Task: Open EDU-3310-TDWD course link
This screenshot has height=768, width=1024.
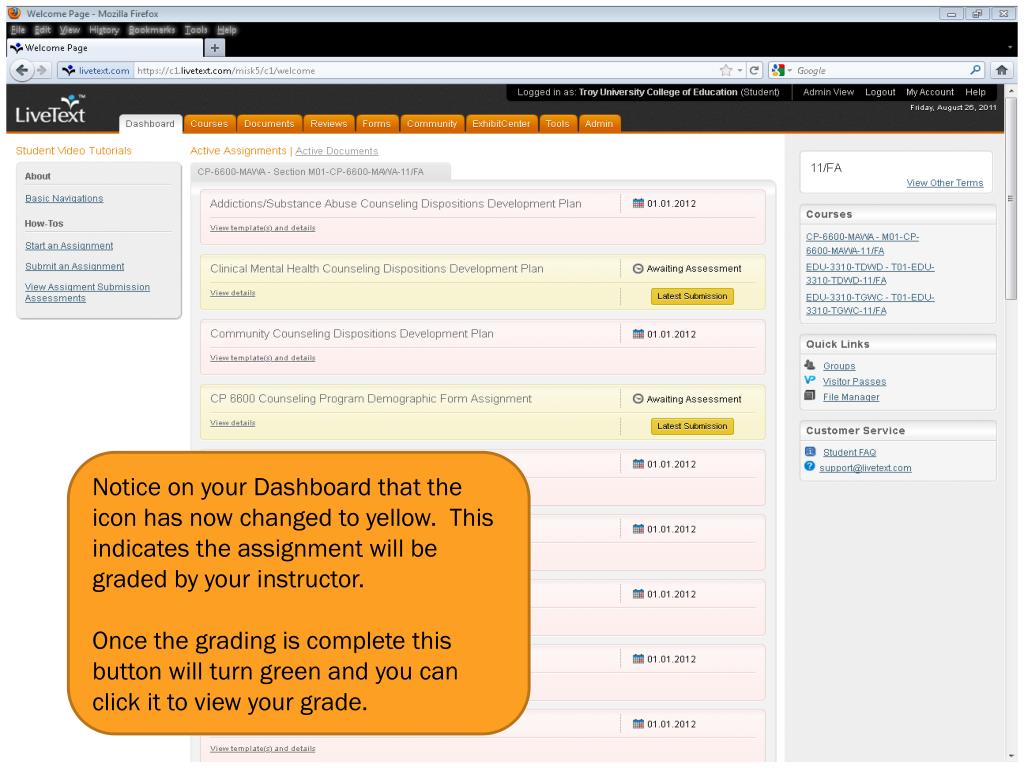Action: click(x=870, y=274)
